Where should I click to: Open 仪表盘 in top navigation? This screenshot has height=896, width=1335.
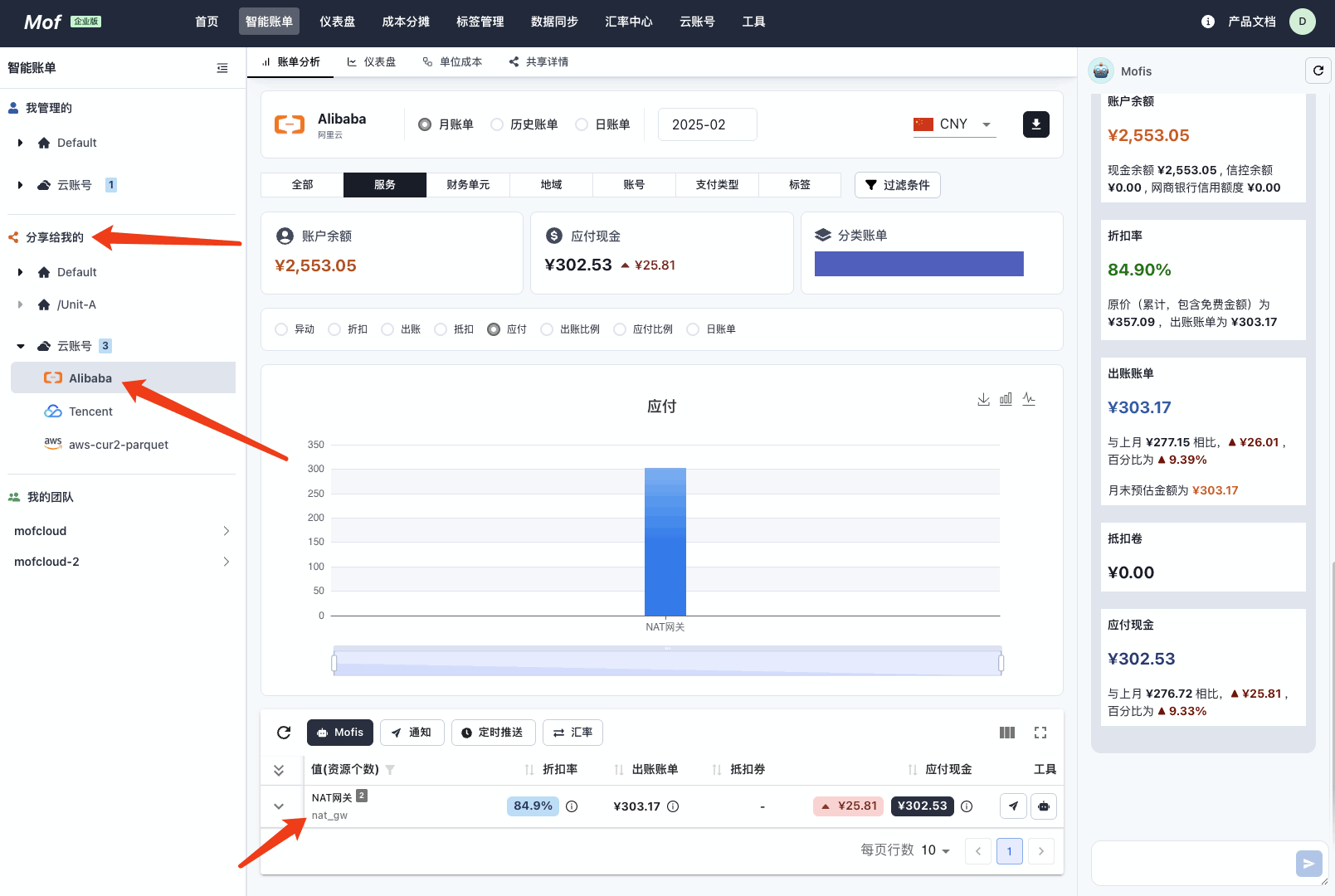(x=337, y=22)
